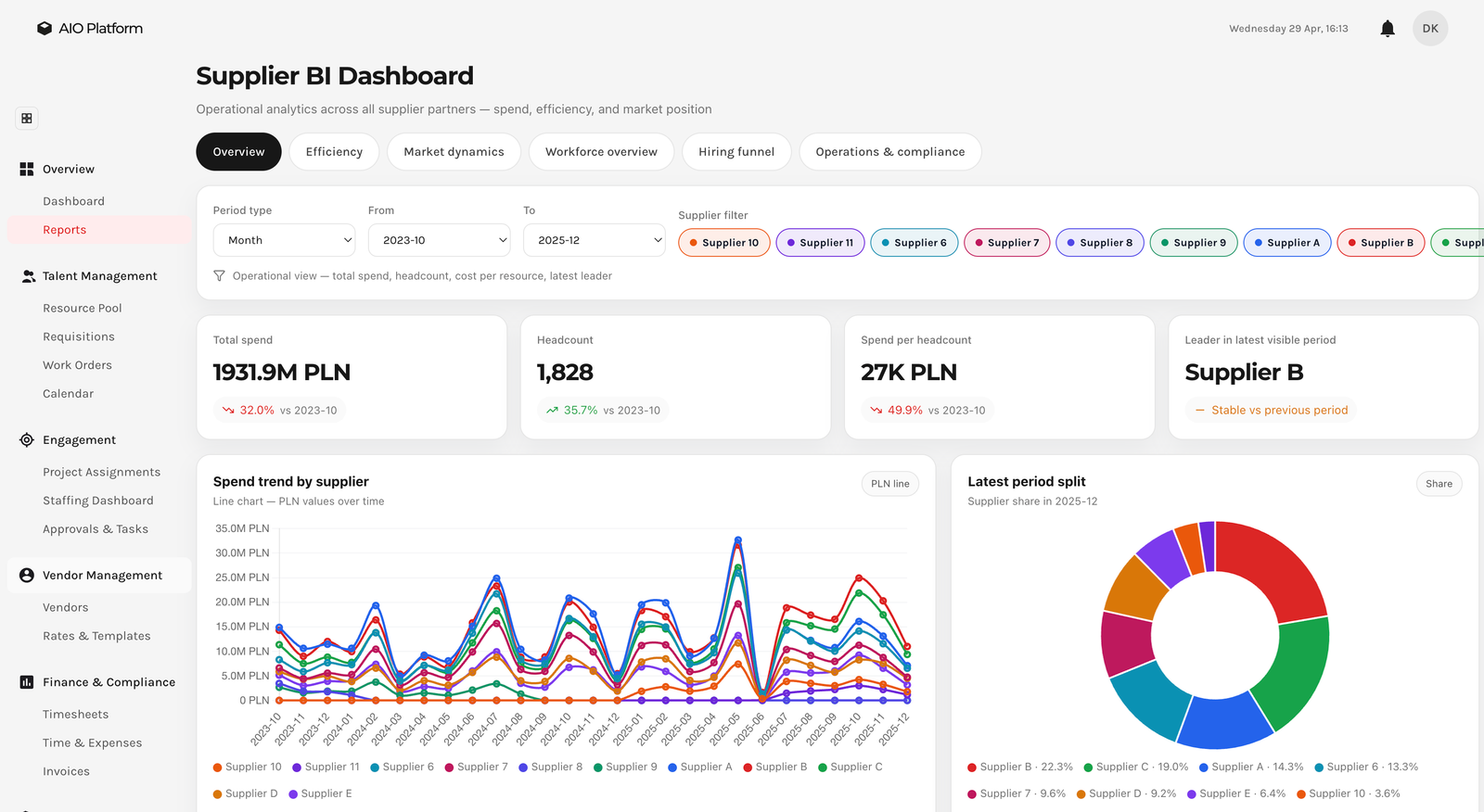The height and width of the screenshot is (812, 1484).
Task: Click the filter funnel icon near Operational view
Action: pos(220,276)
